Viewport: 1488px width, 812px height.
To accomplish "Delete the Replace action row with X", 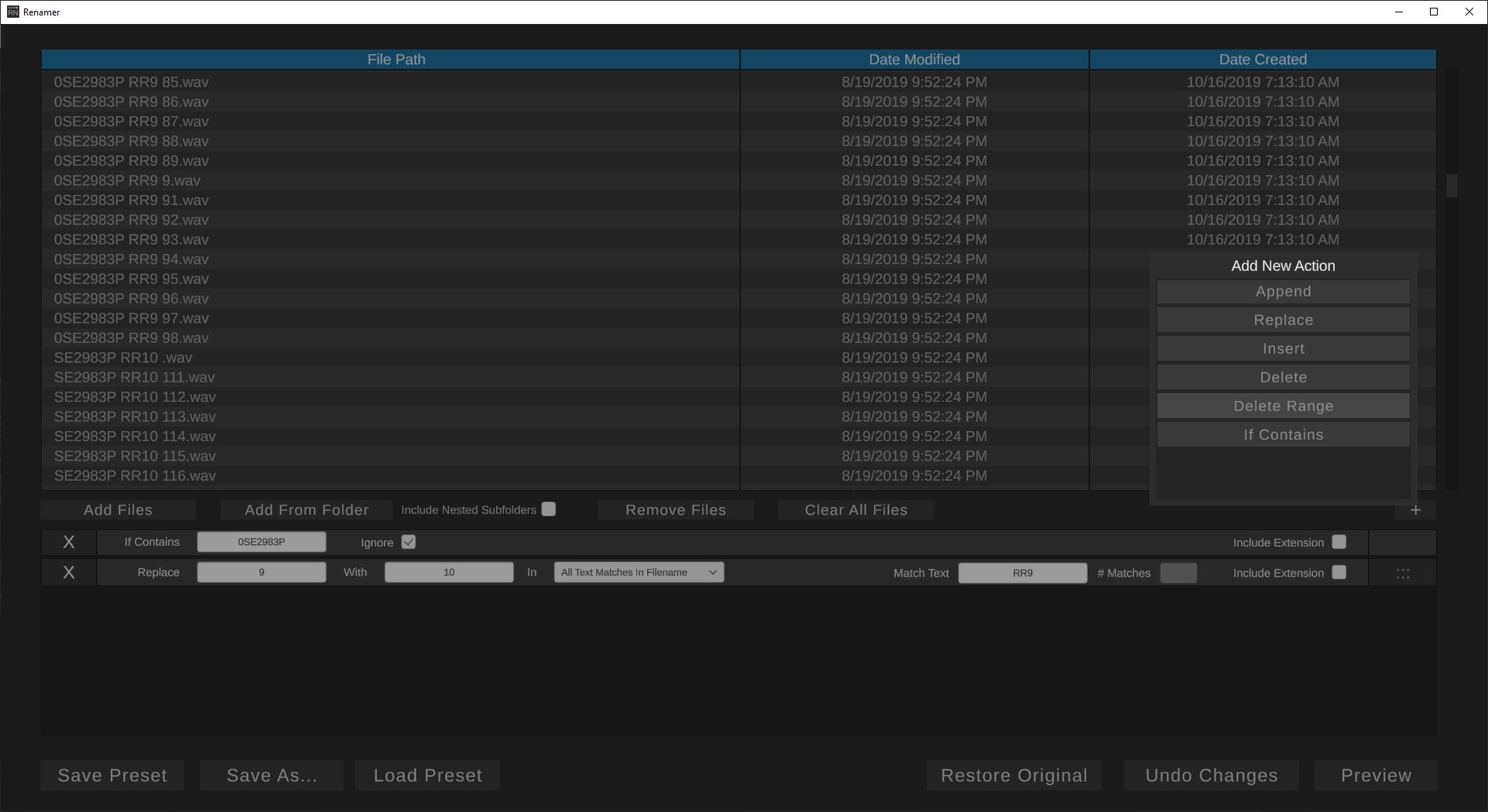I will tap(68, 572).
